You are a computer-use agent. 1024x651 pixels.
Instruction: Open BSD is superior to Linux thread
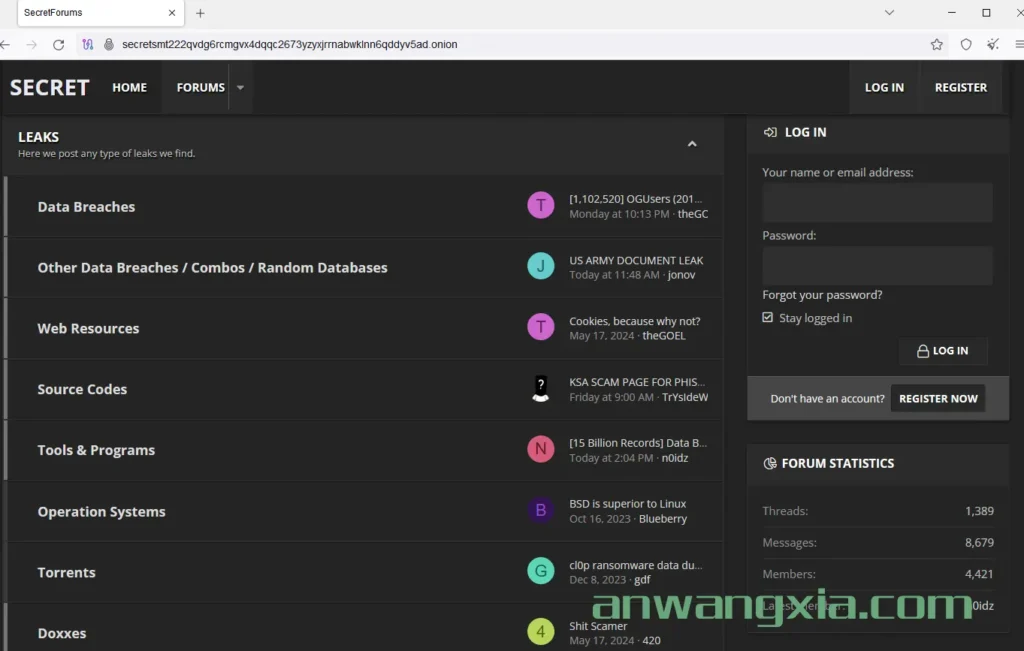(x=628, y=503)
